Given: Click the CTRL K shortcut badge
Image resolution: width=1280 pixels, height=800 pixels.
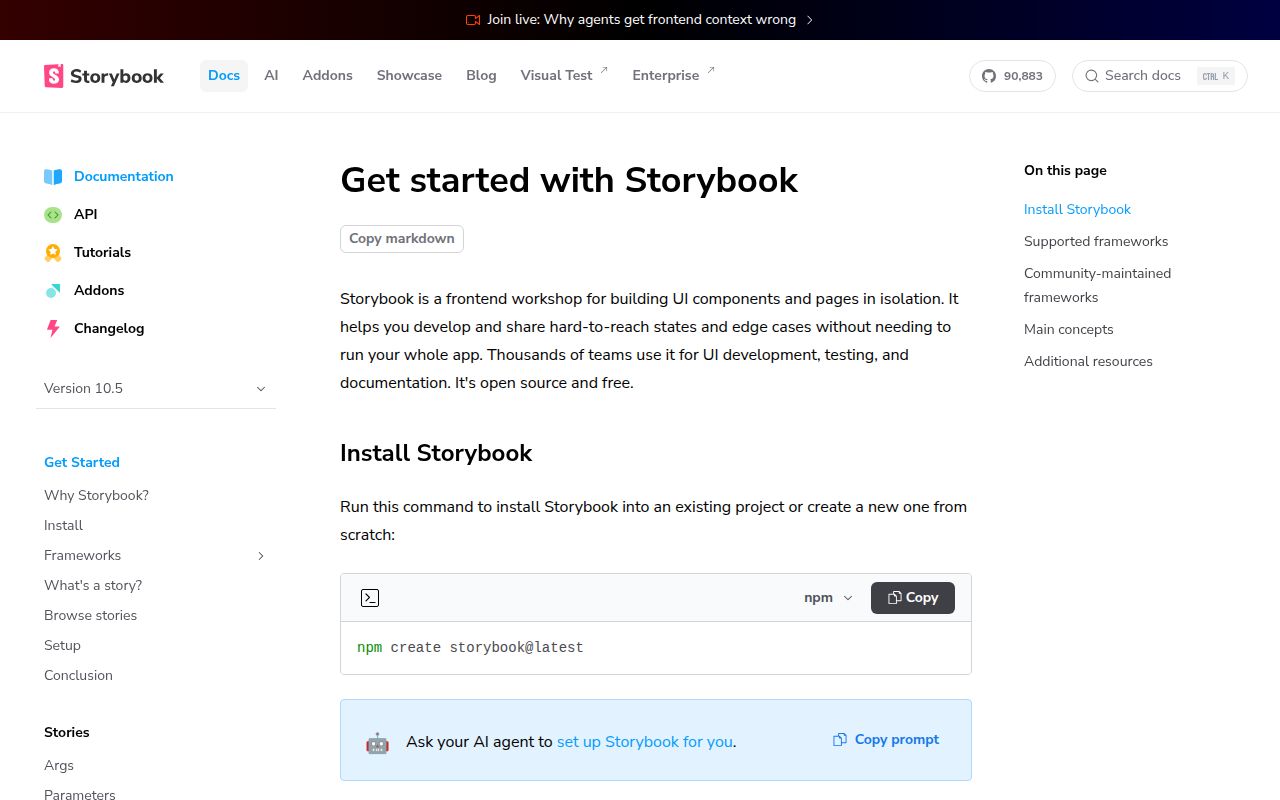Looking at the screenshot, I should point(1216,76).
